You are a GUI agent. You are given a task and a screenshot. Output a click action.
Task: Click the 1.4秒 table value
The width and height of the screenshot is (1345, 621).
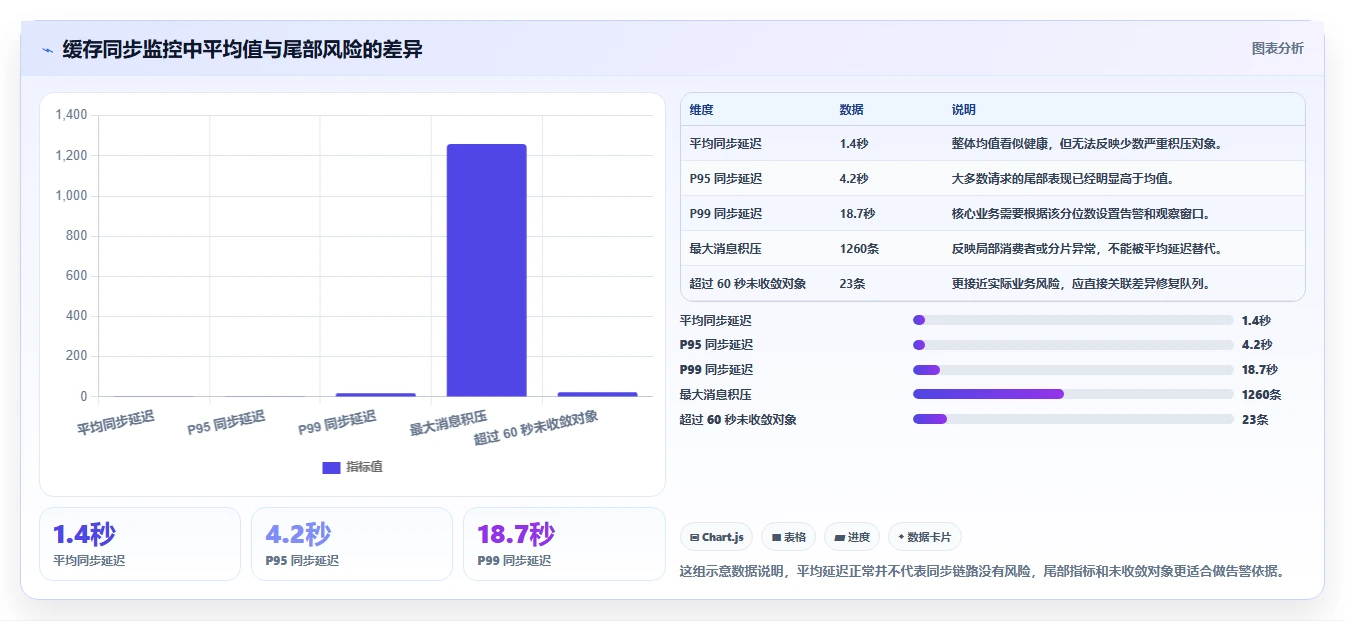pos(854,144)
